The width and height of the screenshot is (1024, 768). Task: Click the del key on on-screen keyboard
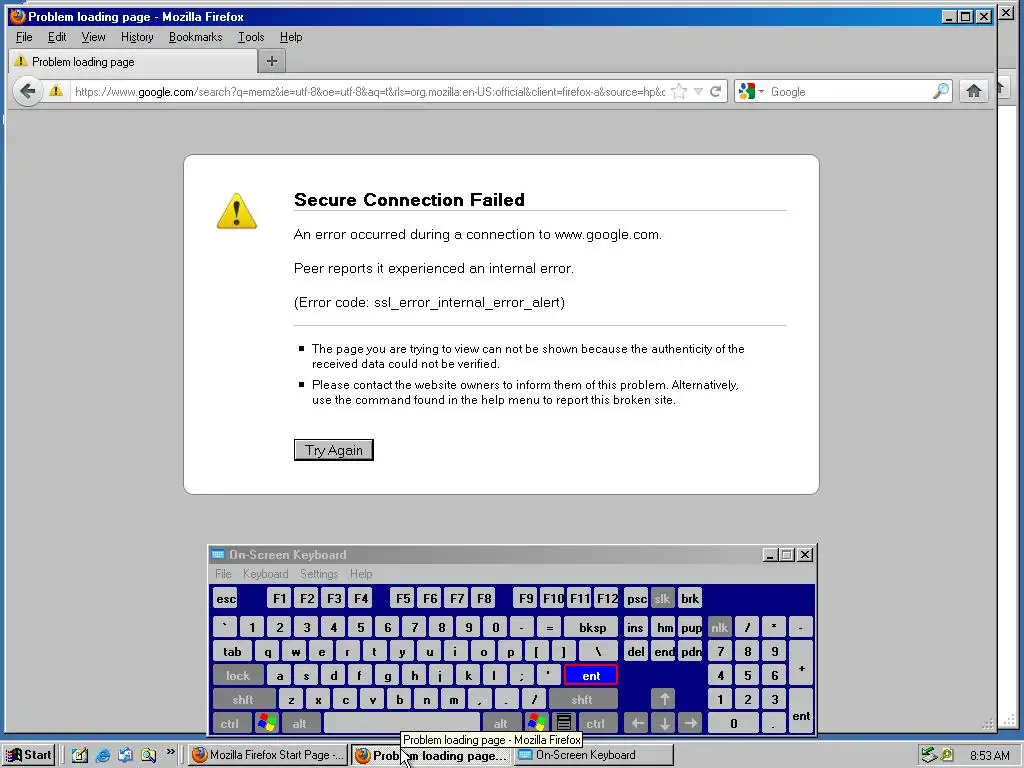click(x=636, y=652)
